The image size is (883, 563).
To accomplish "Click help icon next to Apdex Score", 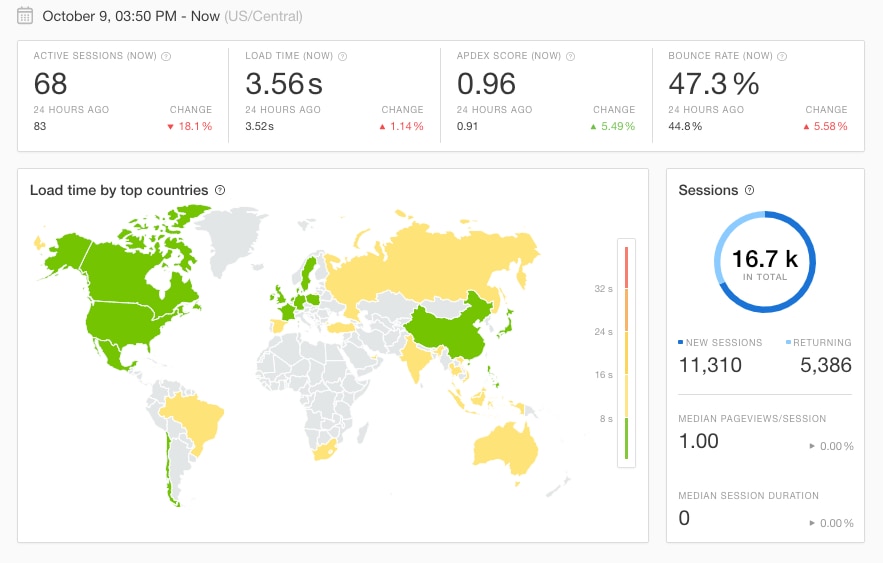I will pos(570,56).
